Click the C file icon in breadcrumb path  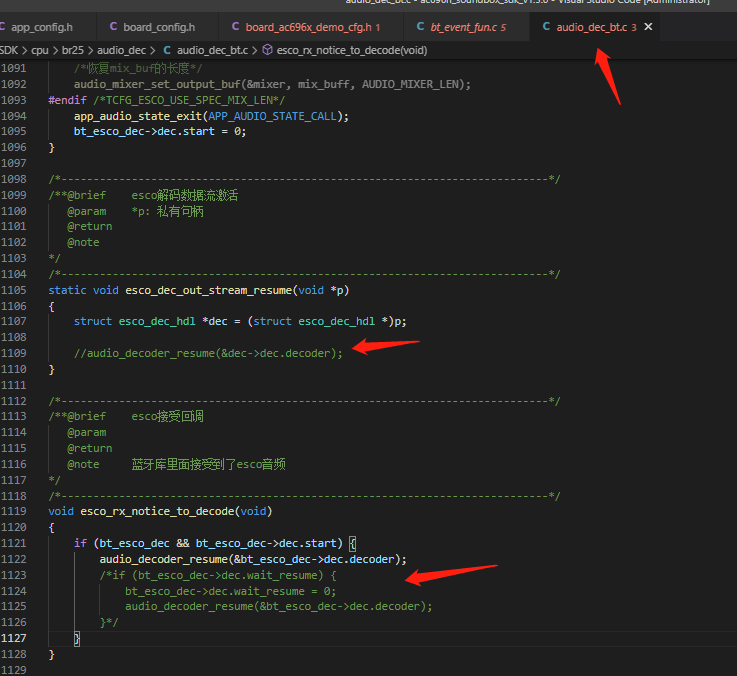[167, 50]
